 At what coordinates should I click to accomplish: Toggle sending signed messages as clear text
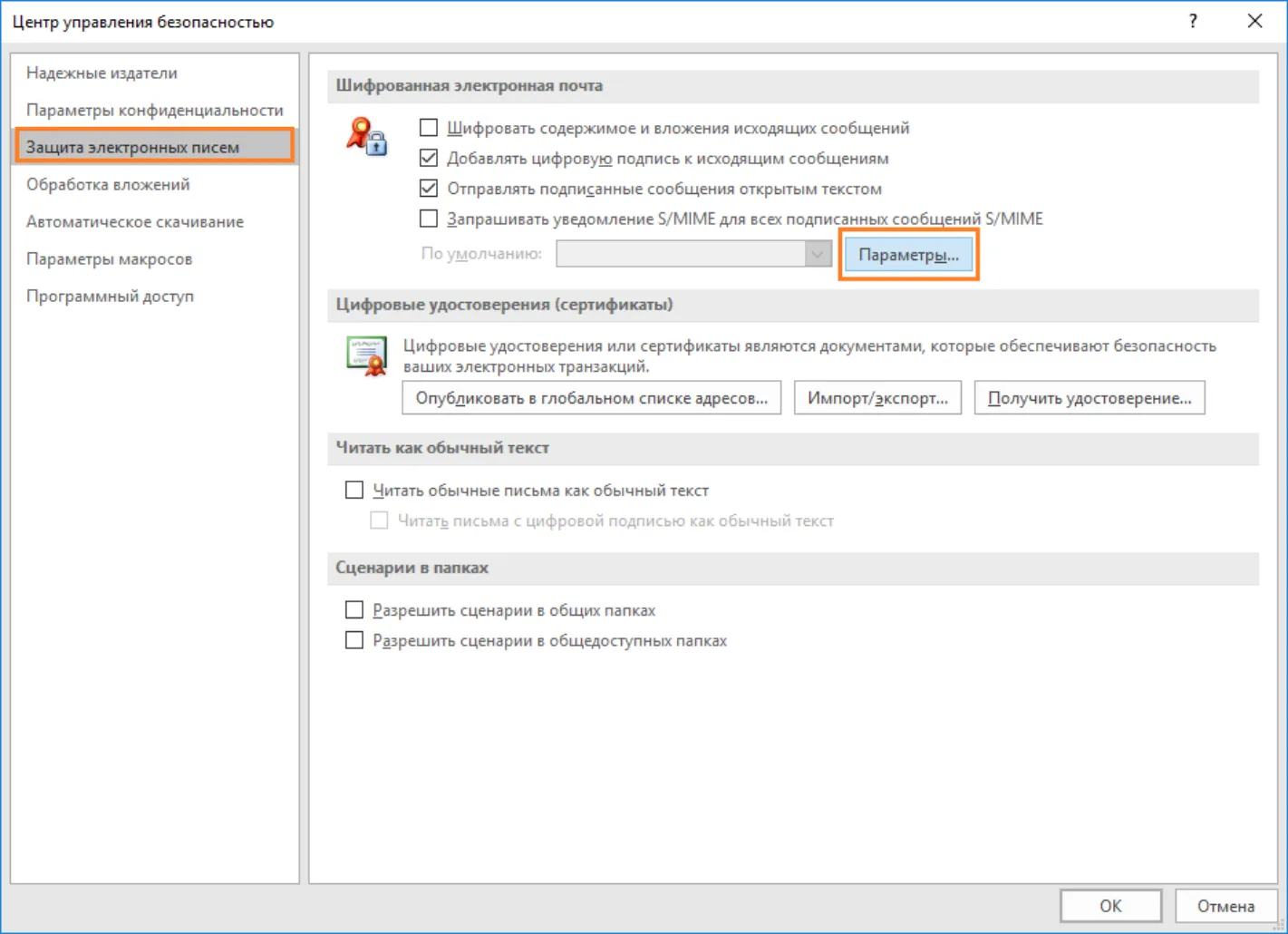pyautogui.click(x=429, y=189)
